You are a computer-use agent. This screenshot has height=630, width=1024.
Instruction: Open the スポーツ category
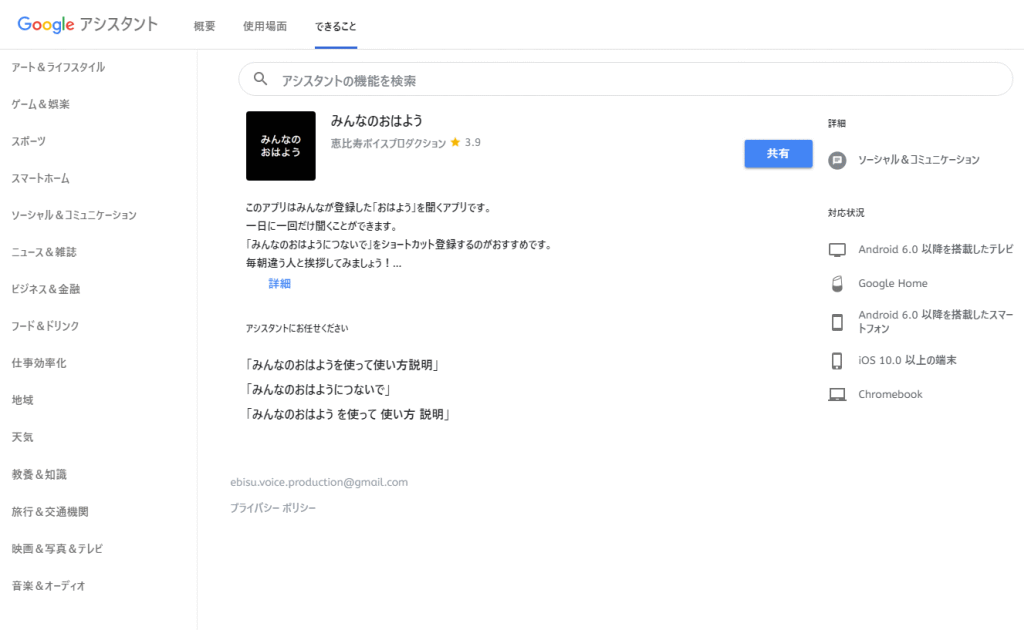coord(29,141)
